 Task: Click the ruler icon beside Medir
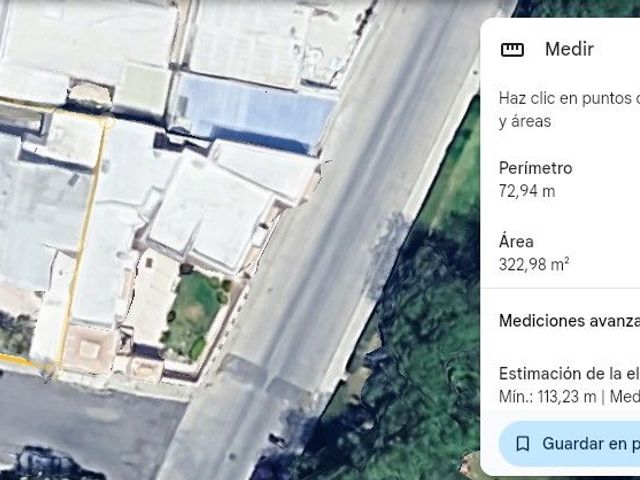pyautogui.click(x=512, y=49)
